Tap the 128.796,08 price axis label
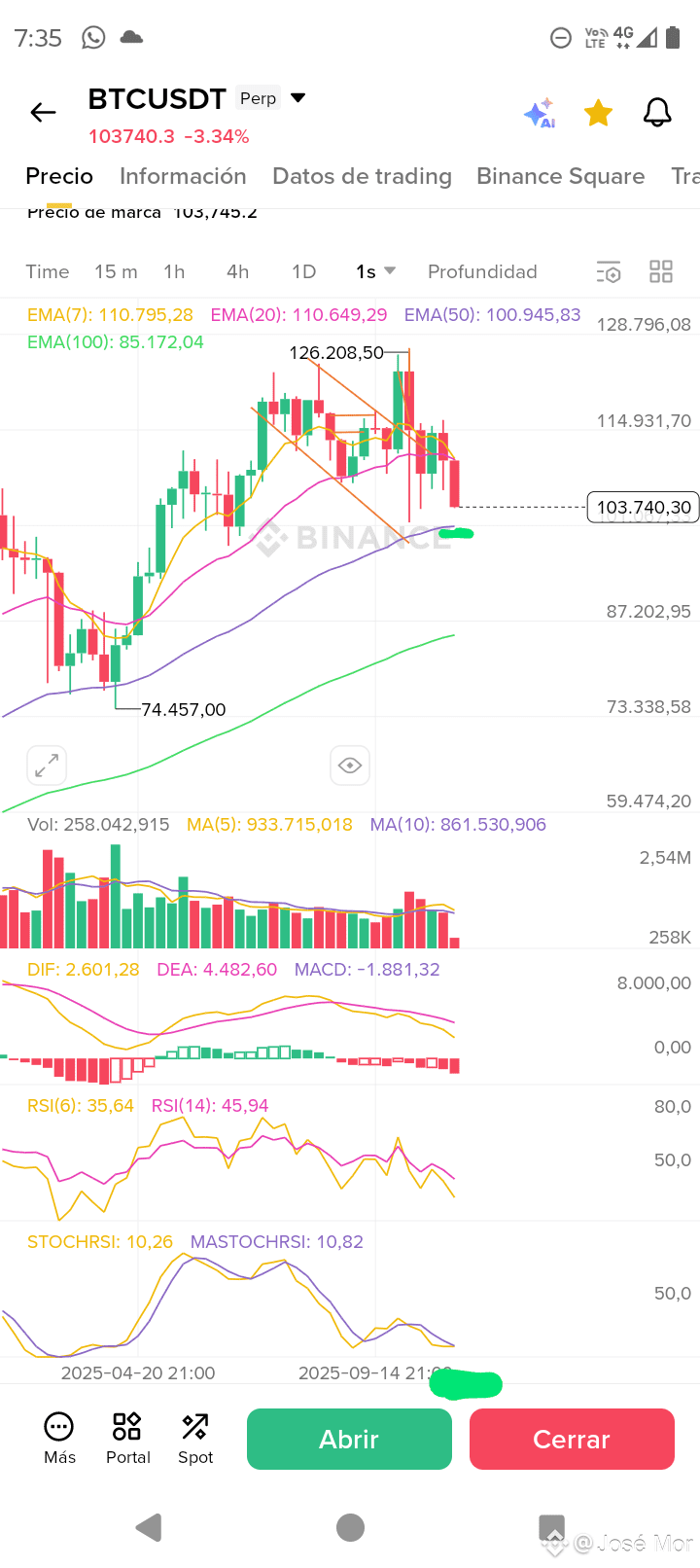This screenshot has height=1568, width=700. click(x=644, y=325)
